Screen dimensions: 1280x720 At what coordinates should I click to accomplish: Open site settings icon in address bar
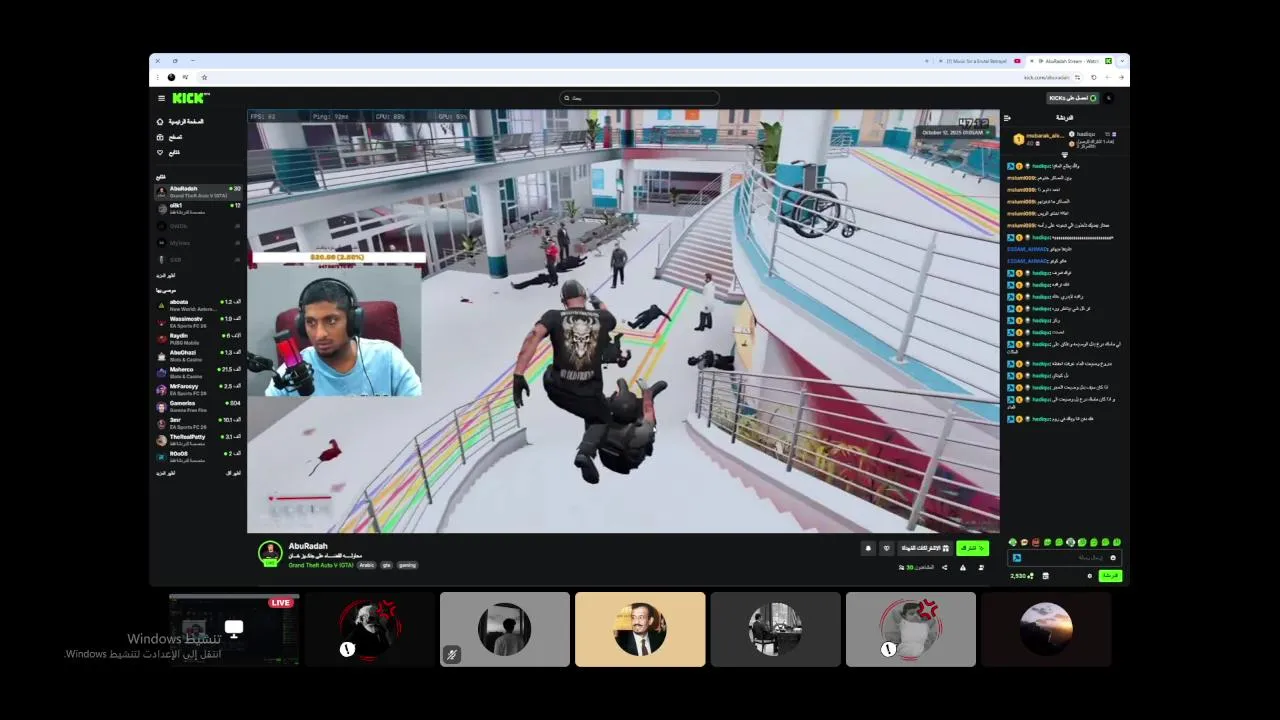(1077, 77)
